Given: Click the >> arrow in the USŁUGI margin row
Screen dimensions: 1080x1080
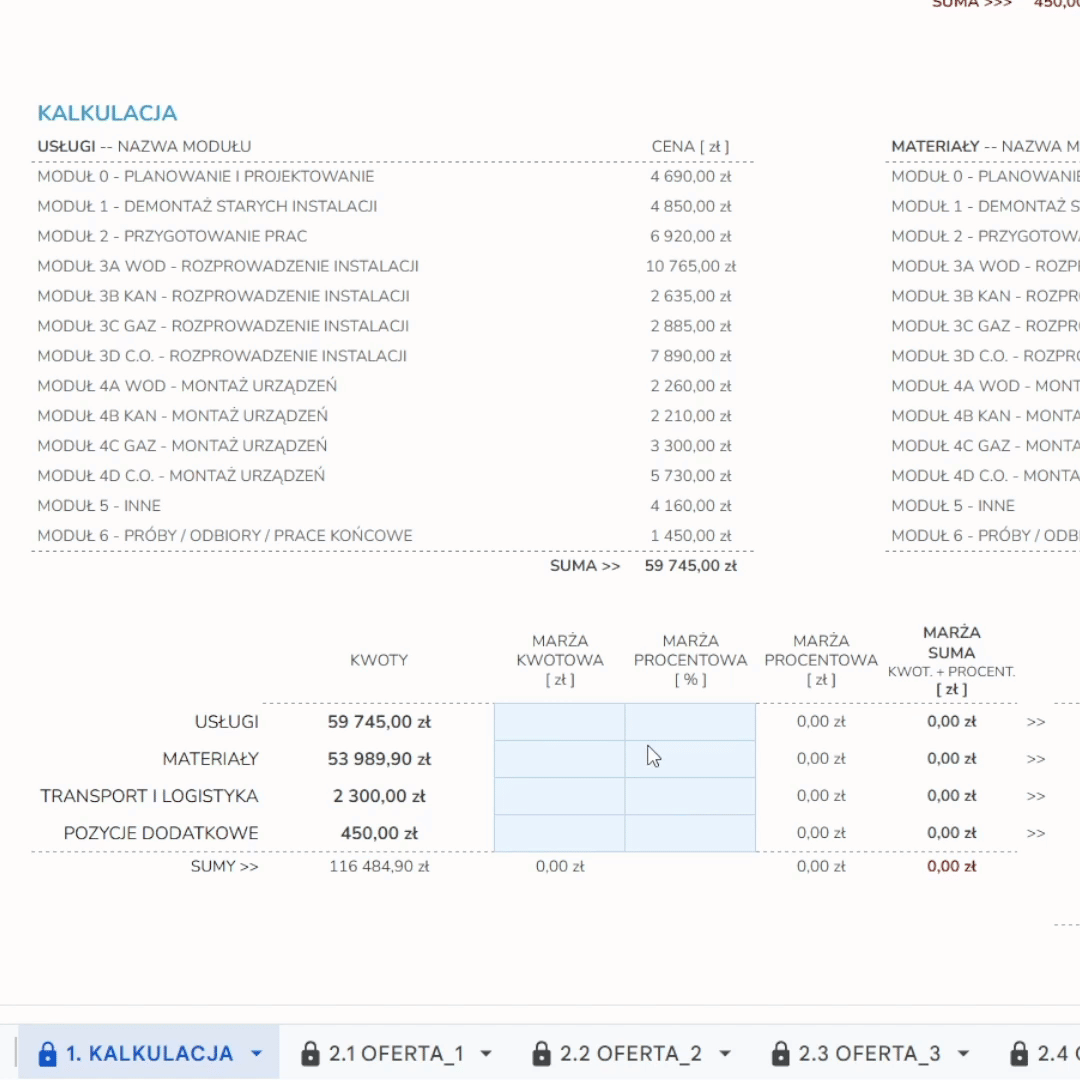Looking at the screenshot, I should point(1036,722).
